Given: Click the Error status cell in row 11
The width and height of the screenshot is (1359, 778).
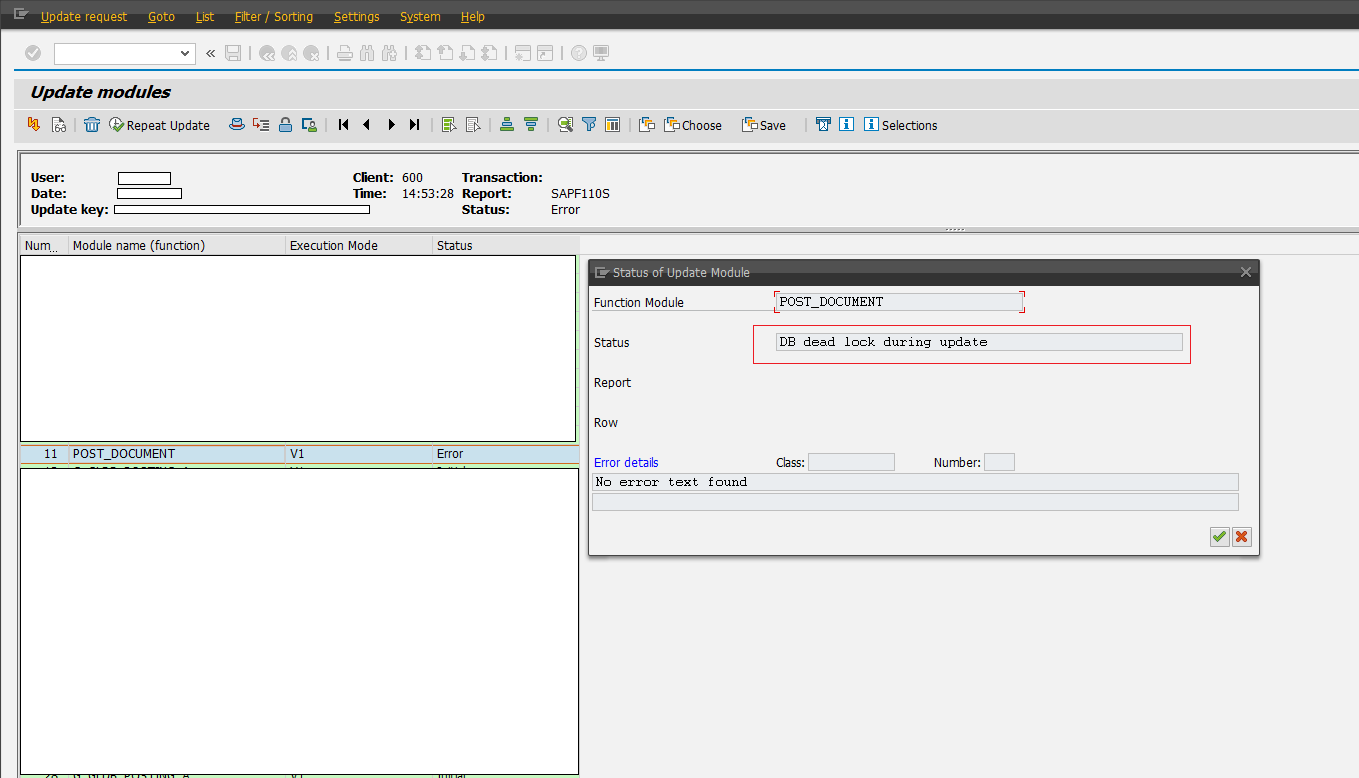Looking at the screenshot, I should 506,454.
